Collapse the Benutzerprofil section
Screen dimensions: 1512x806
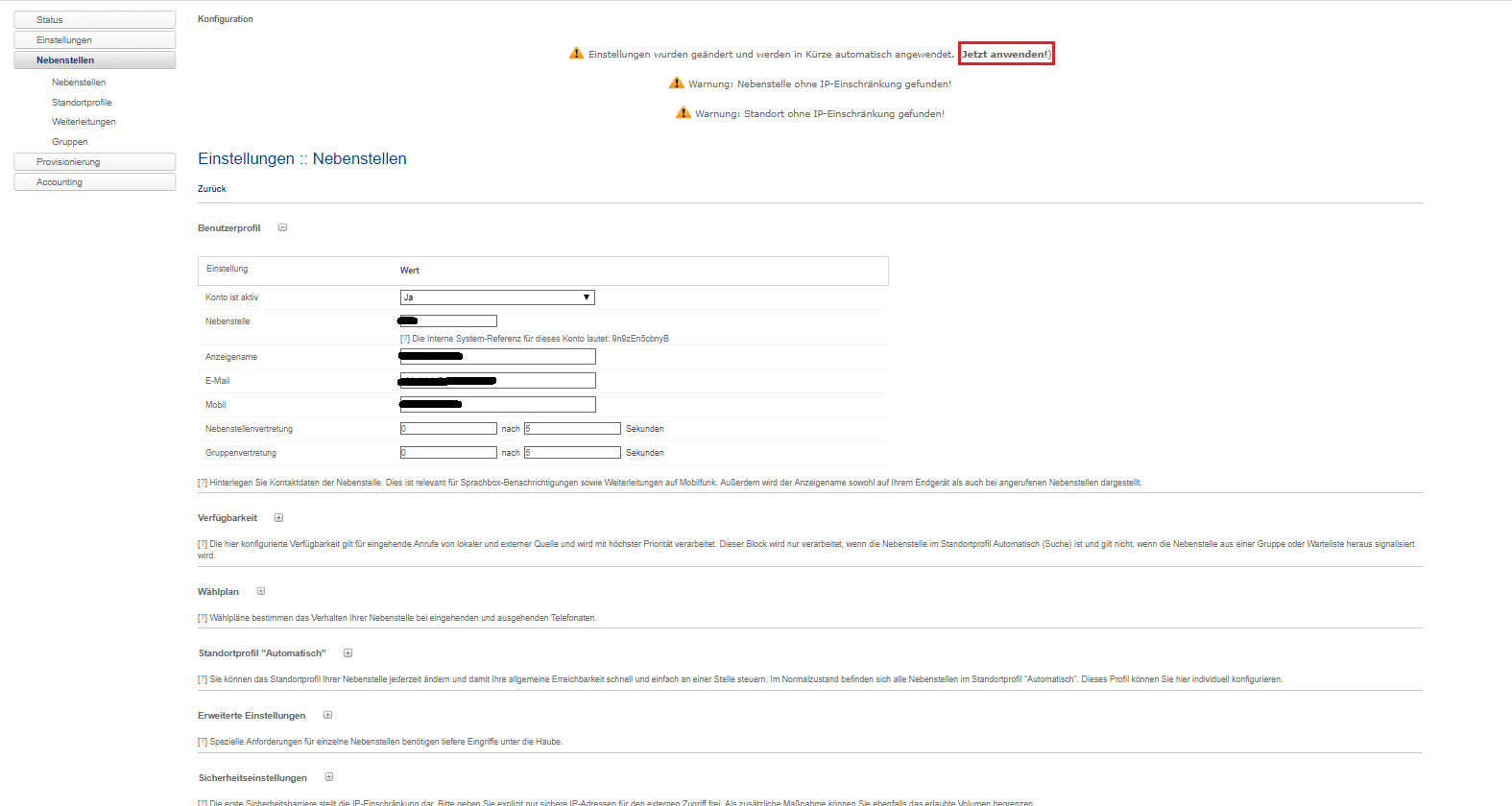(282, 227)
